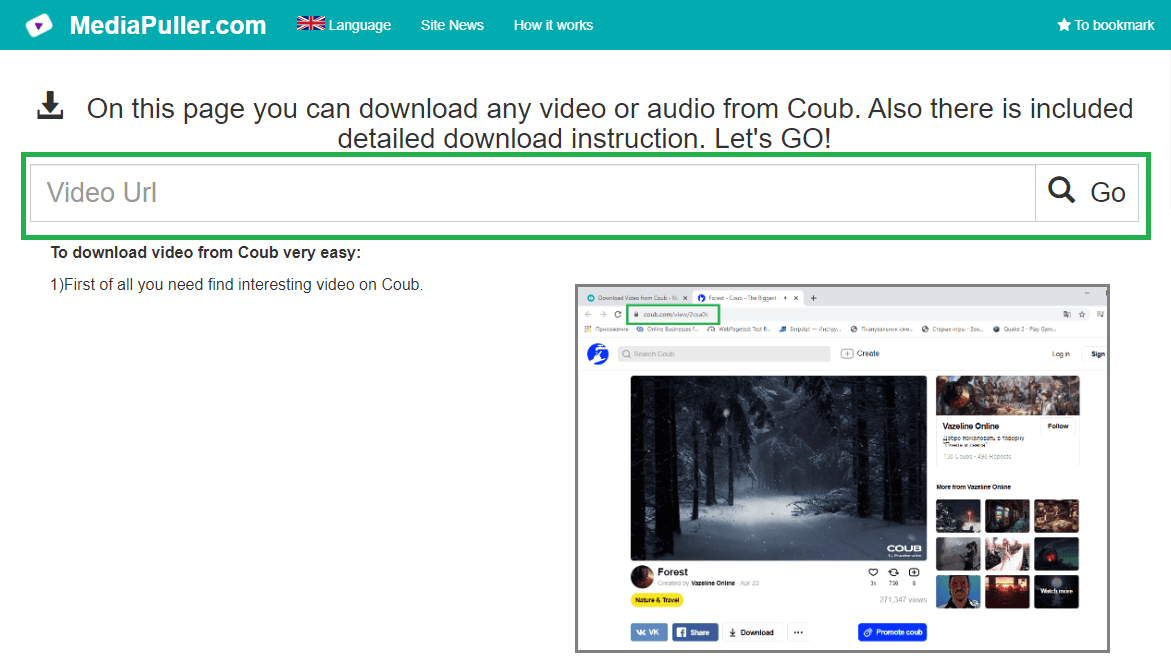
Task: Click the Go search button
Action: pyautogui.click(x=1087, y=193)
